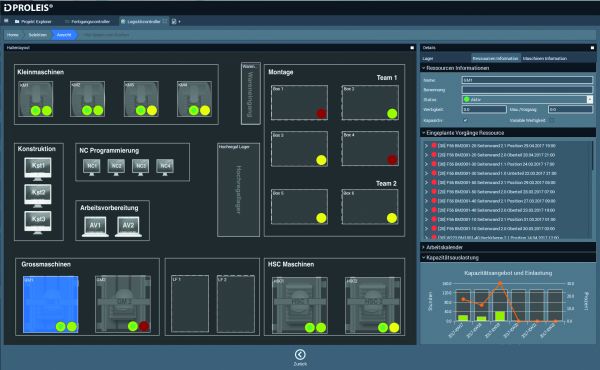The image size is (600, 370).
Task: Select the highlighted GM1 large machine
Action: point(51,304)
